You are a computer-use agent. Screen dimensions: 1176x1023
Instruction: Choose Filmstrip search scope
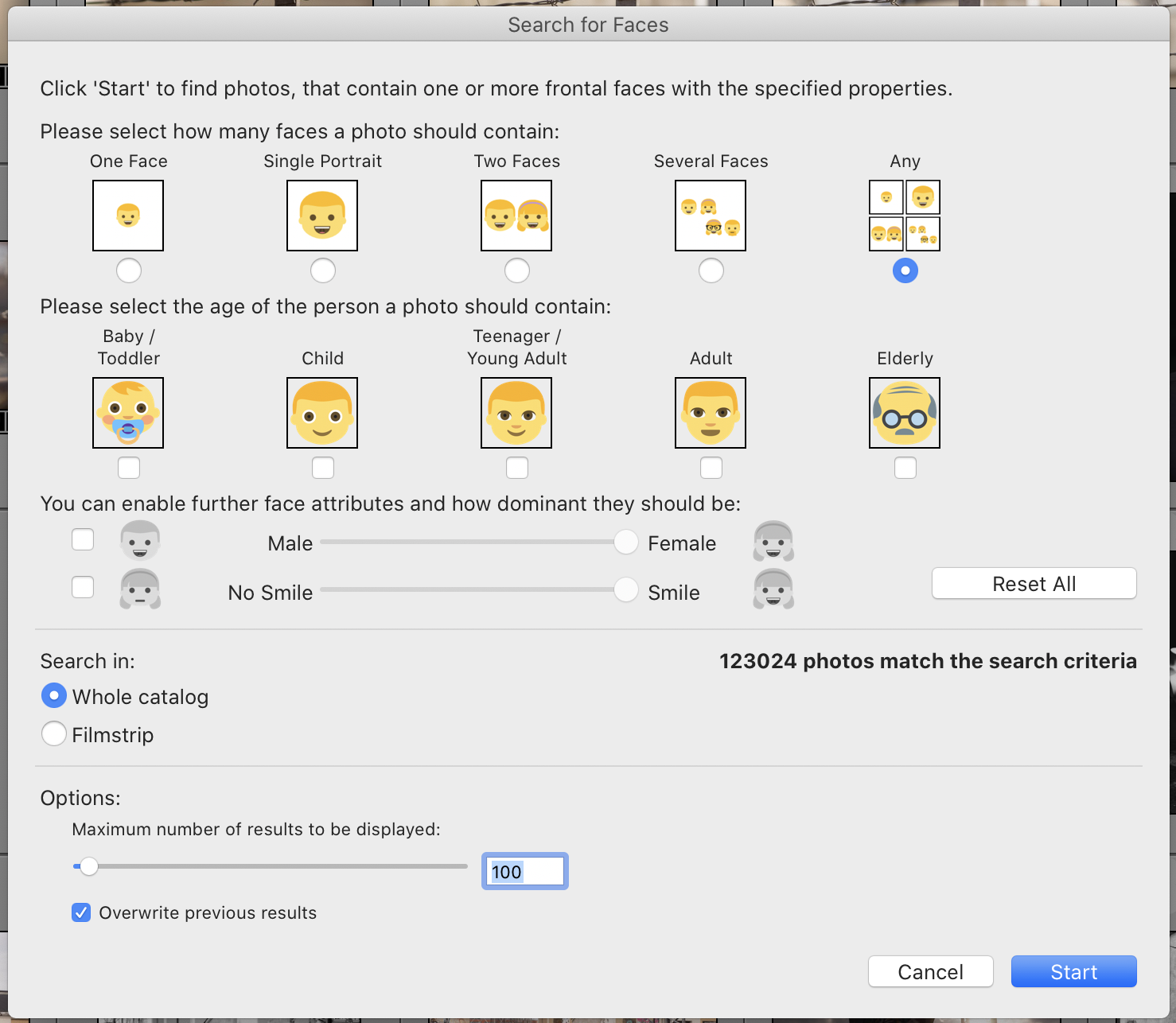pyautogui.click(x=53, y=733)
